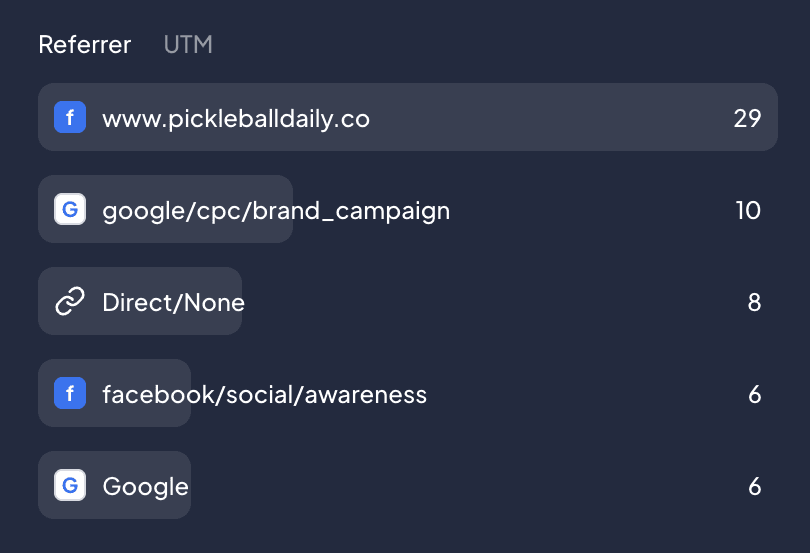The image size is (810, 553).
Task: Switch to the Referrer tab
Action: click(85, 45)
